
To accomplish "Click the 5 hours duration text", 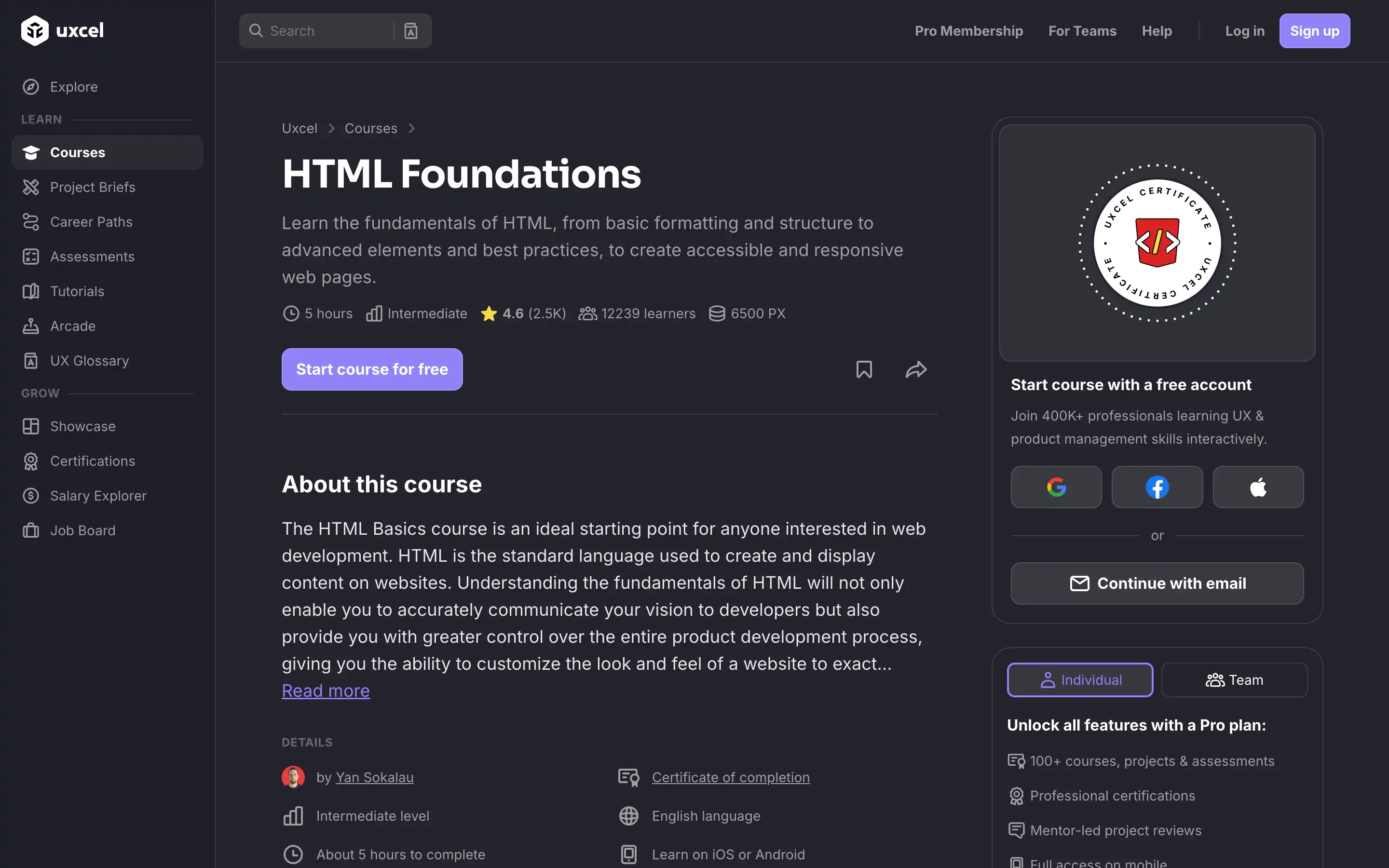I will [328, 313].
